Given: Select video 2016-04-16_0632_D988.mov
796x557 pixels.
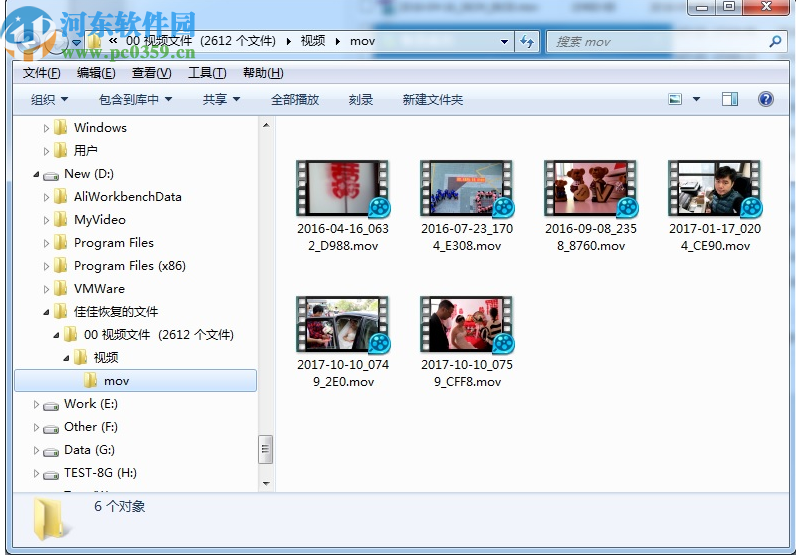Looking at the screenshot, I should (343, 206).
